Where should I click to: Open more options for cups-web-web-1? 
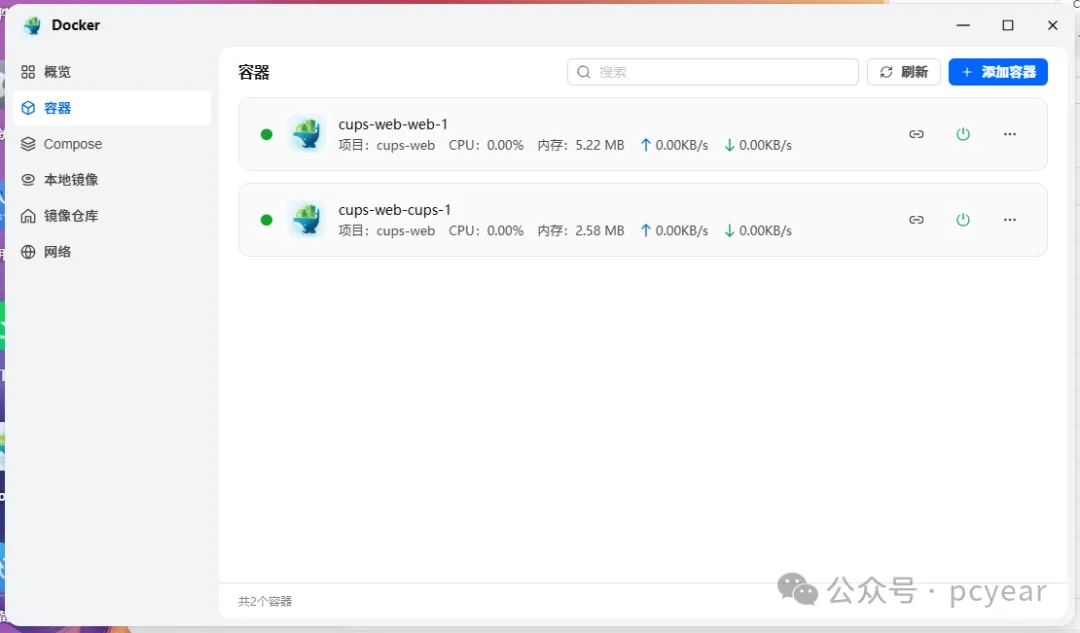point(1010,134)
